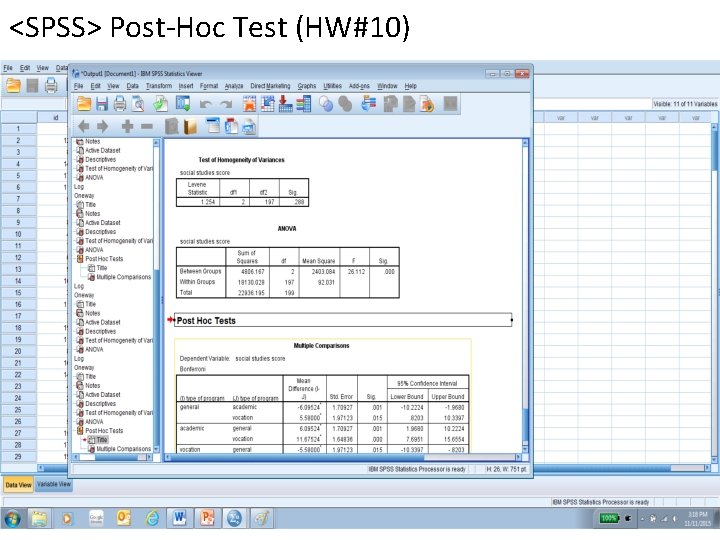Click Open folder icon in Data Editor window

tap(13, 85)
